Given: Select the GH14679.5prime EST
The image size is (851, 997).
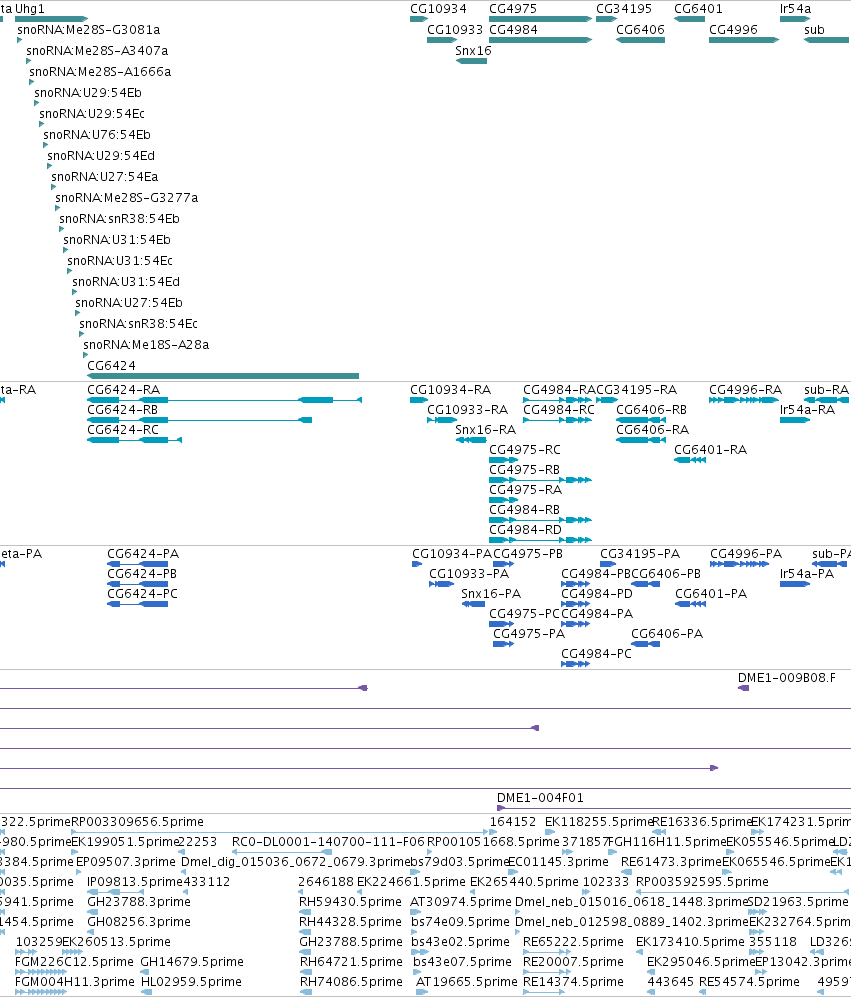Looking at the screenshot, I should point(146,972).
